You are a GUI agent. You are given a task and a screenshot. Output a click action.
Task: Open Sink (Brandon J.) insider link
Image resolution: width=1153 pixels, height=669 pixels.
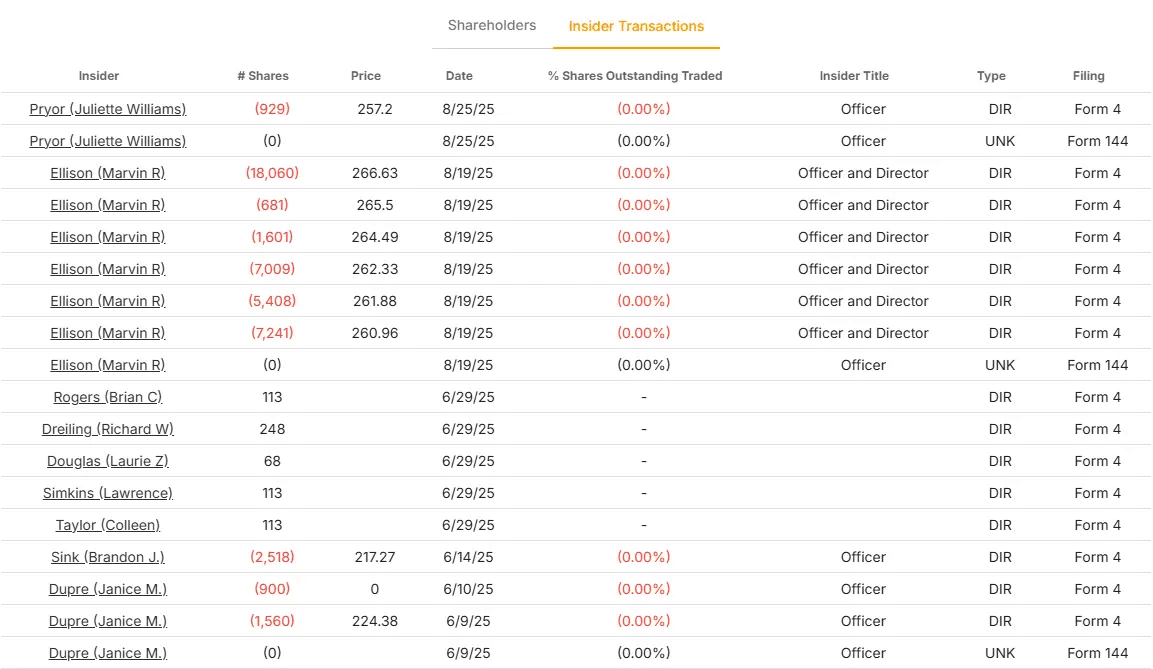[108, 557]
